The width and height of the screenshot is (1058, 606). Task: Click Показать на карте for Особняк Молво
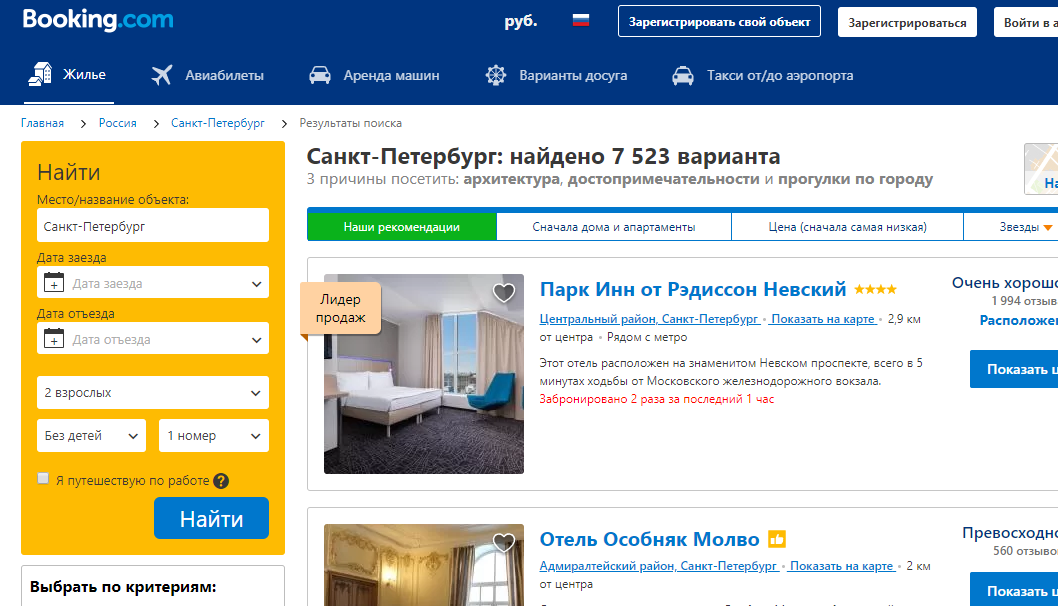tap(841, 566)
